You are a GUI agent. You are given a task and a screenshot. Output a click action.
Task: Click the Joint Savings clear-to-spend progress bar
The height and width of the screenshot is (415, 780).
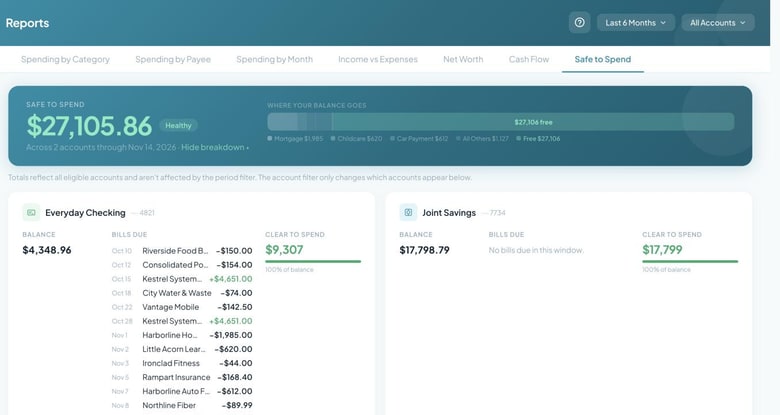[x=690, y=261]
